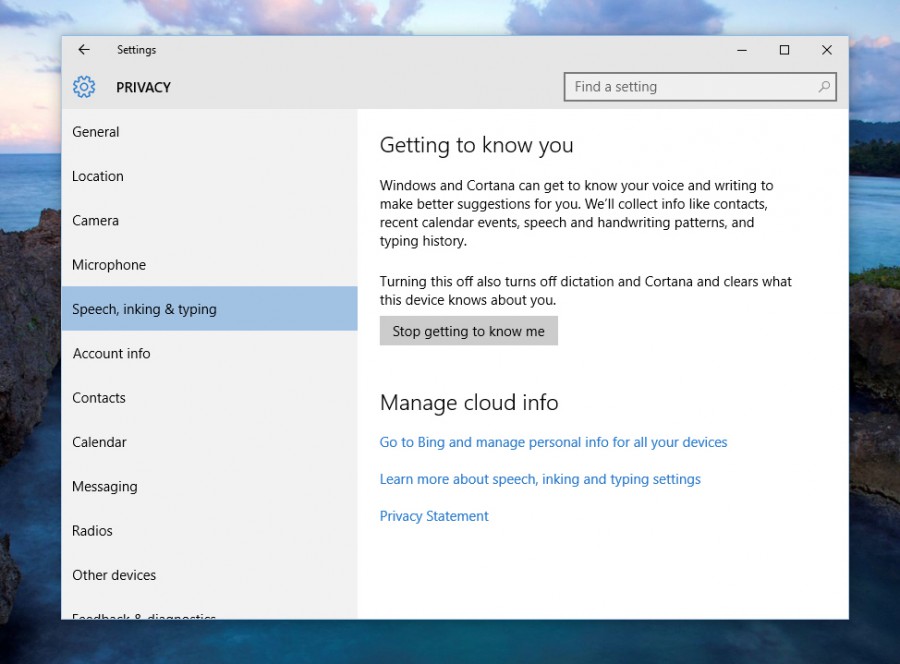Select Speech, inking & typing
Screen dimensions: 900x664
(x=143, y=309)
